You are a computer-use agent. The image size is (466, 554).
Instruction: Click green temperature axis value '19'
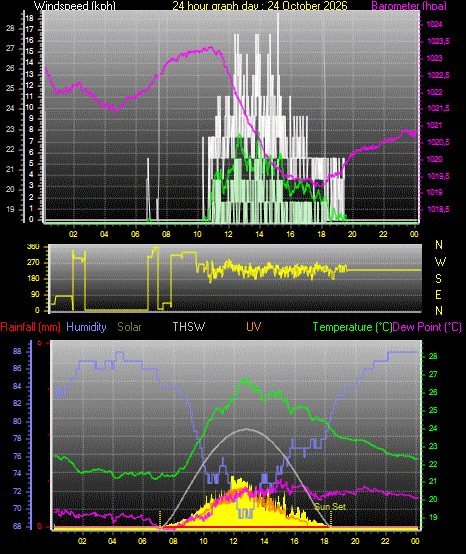click(433, 517)
